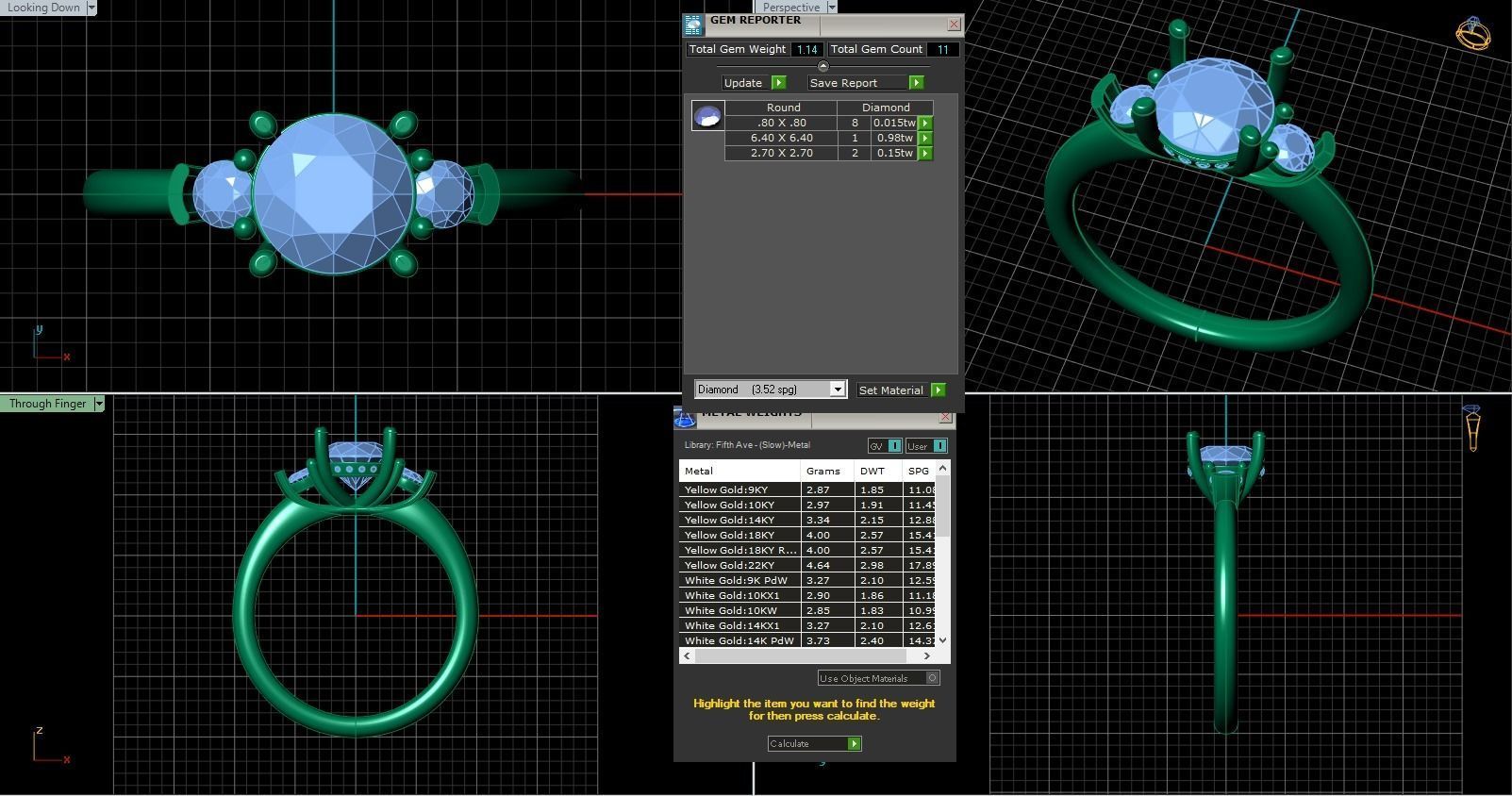The image size is (1512, 796).
Task: Click the Metal column header
Action: click(739, 471)
